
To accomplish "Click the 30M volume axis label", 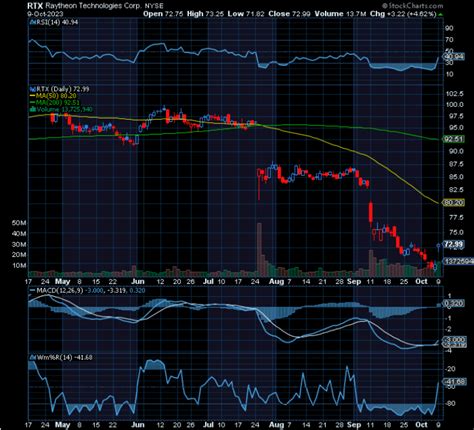I will 19,244.
